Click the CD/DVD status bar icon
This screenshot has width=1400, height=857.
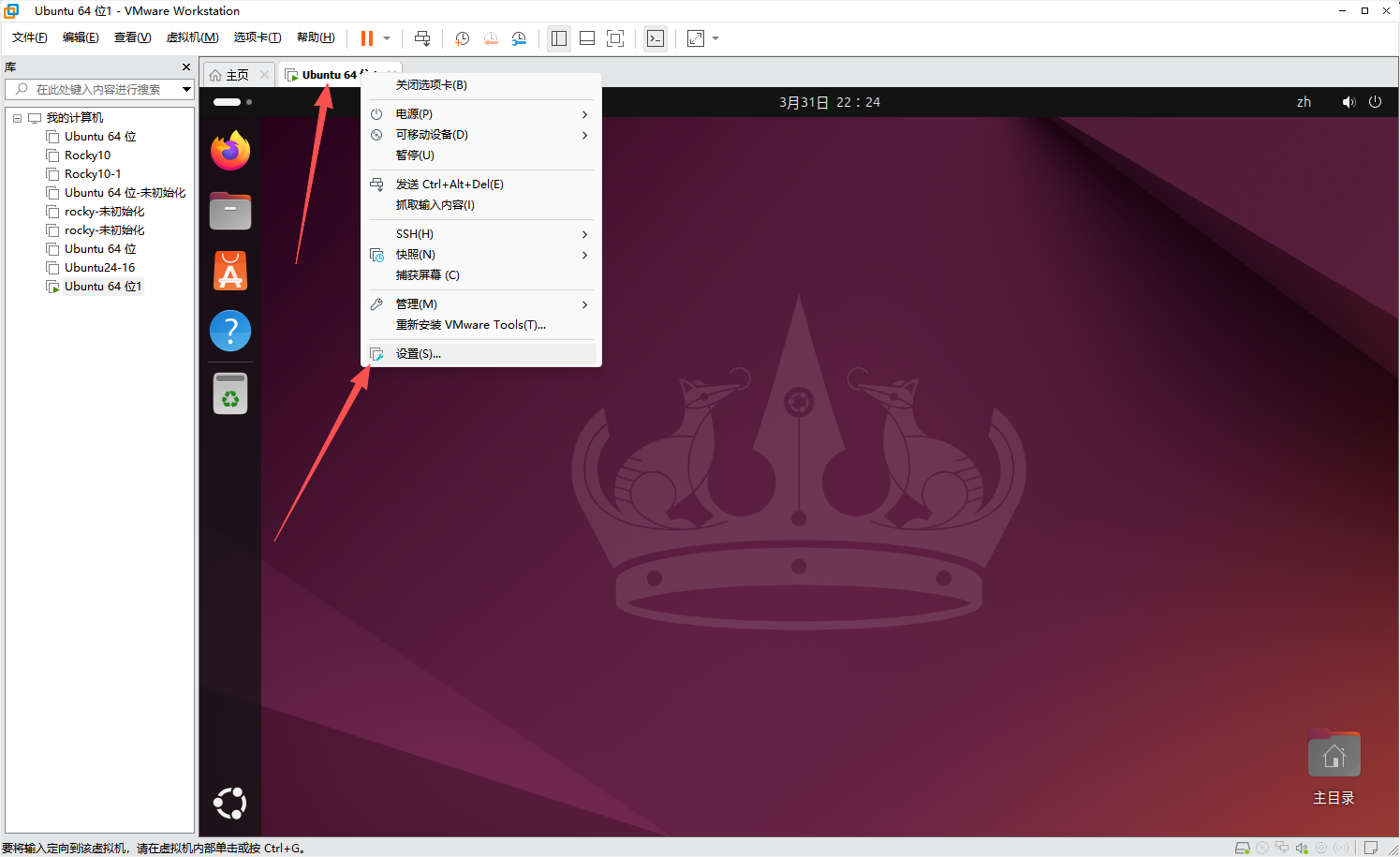[1262, 848]
